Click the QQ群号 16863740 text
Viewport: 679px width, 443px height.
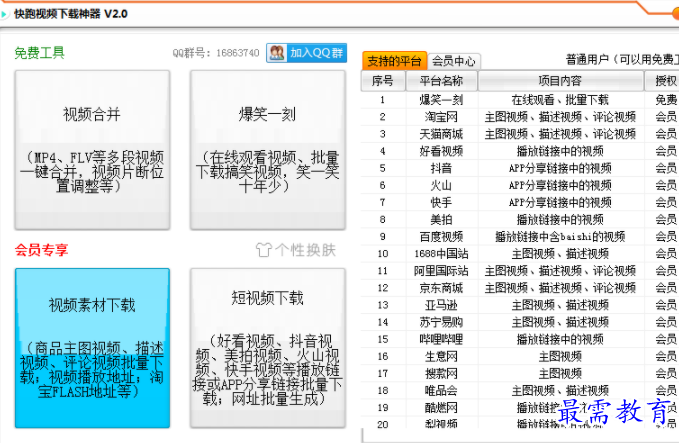[216, 53]
